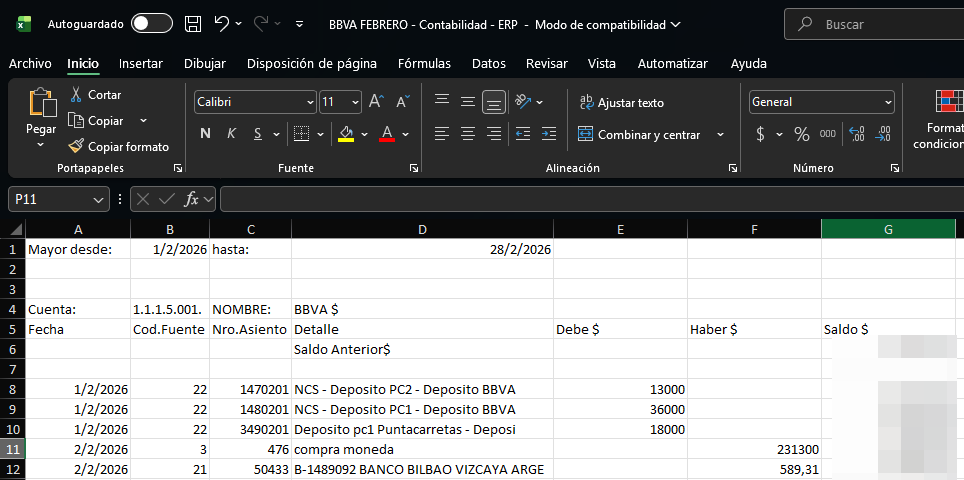Expand the Pegar options arrow
Screen dimensions: 964x480
41,144
